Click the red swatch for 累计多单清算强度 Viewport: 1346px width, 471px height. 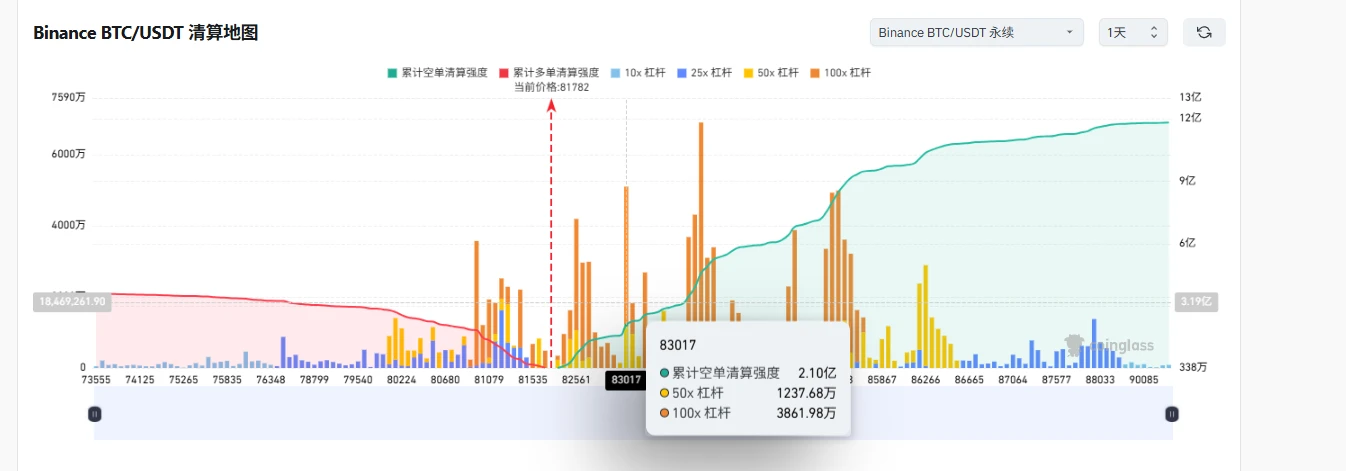point(504,73)
